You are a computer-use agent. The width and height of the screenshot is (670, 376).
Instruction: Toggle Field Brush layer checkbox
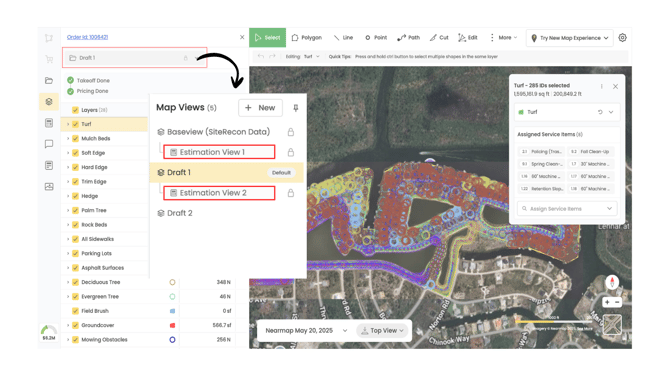tap(75, 311)
